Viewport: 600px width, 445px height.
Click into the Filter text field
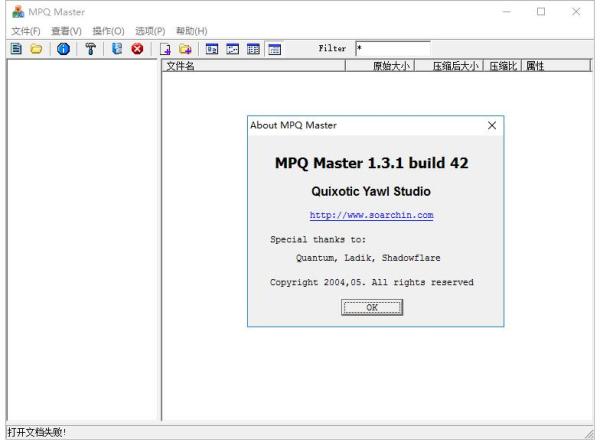click(x=391, y=48)
